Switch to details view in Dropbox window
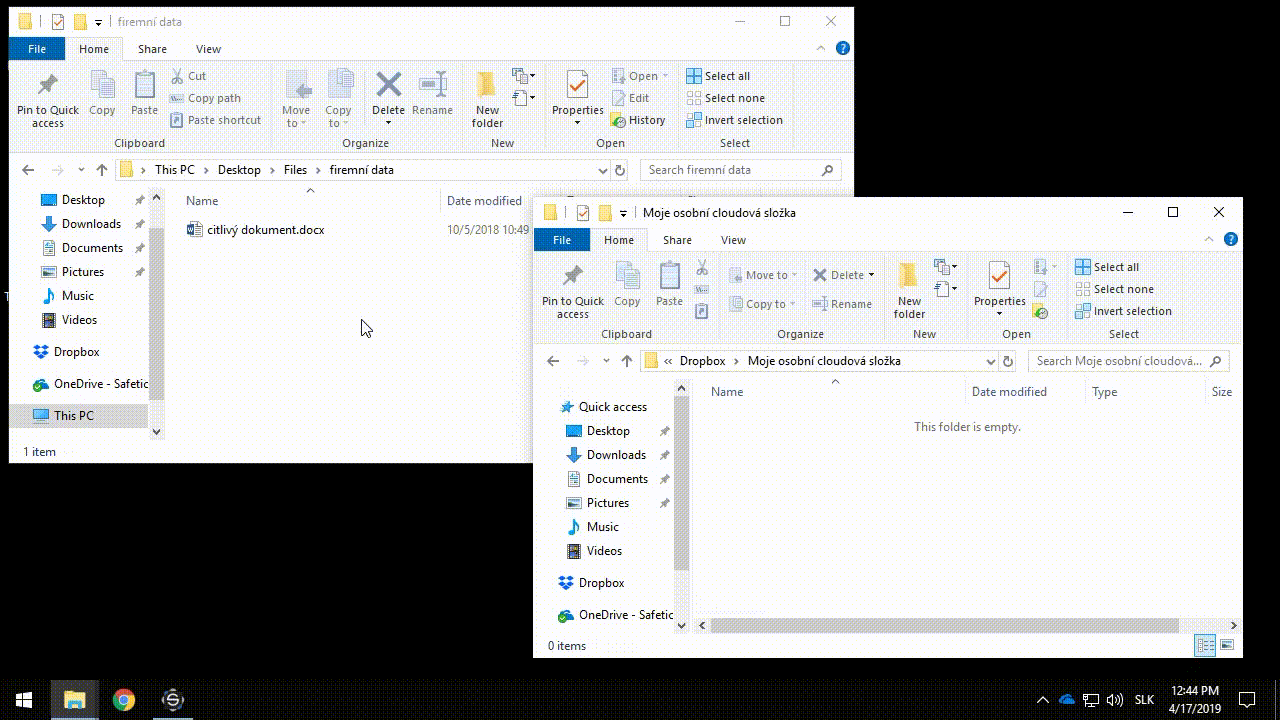The height and width of the screenshot is (720, 1280). [x=1206, y=646]
